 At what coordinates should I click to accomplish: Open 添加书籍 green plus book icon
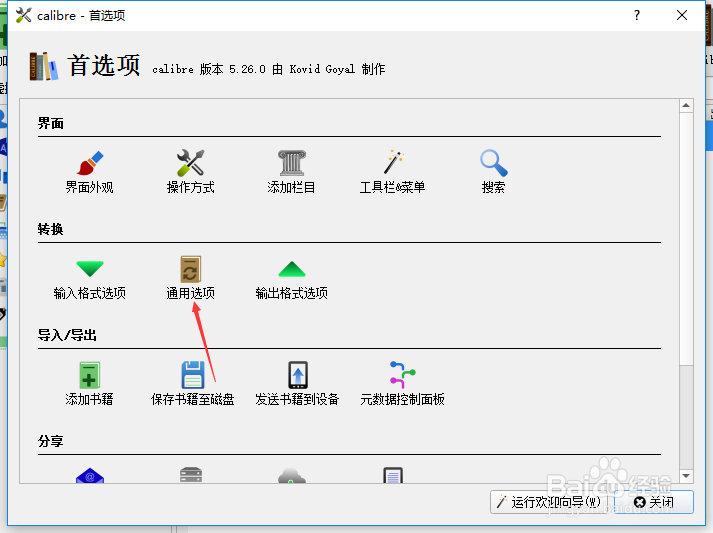(90, 375)
